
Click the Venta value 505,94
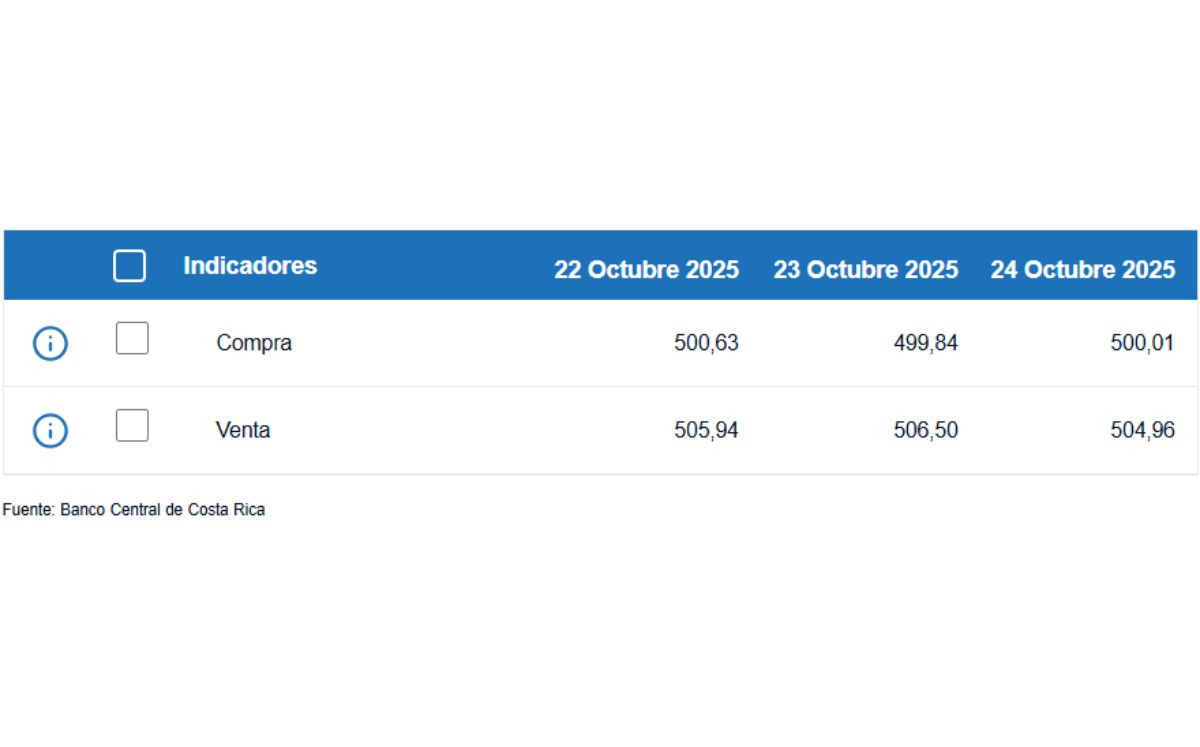tap(706, 430)
